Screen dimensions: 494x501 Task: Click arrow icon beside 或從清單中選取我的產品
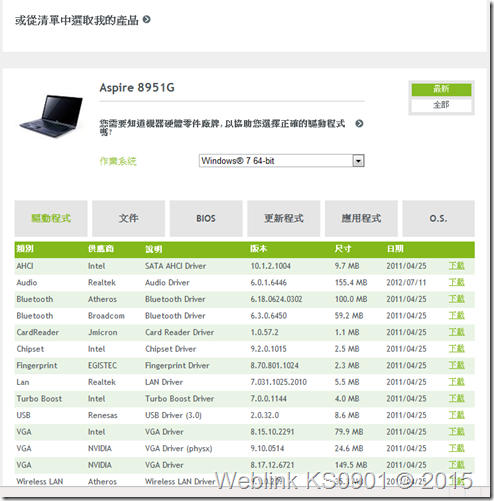[x=146, y=20]
